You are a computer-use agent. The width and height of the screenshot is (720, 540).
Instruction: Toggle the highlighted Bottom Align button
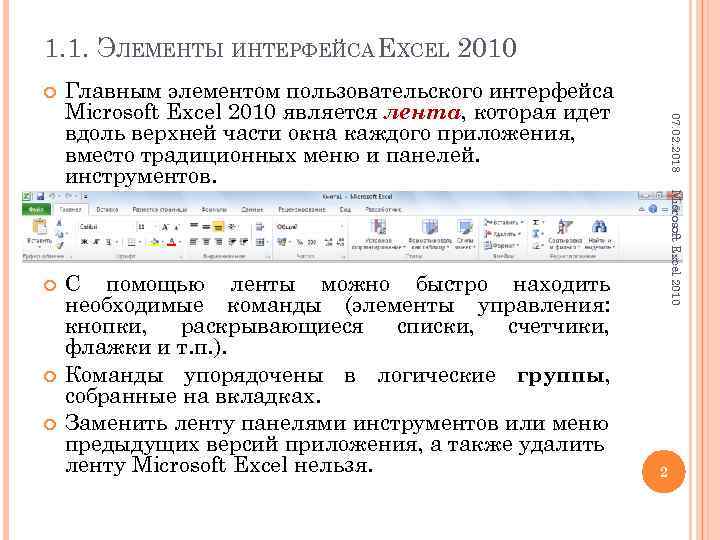click(x=219, y=226)
